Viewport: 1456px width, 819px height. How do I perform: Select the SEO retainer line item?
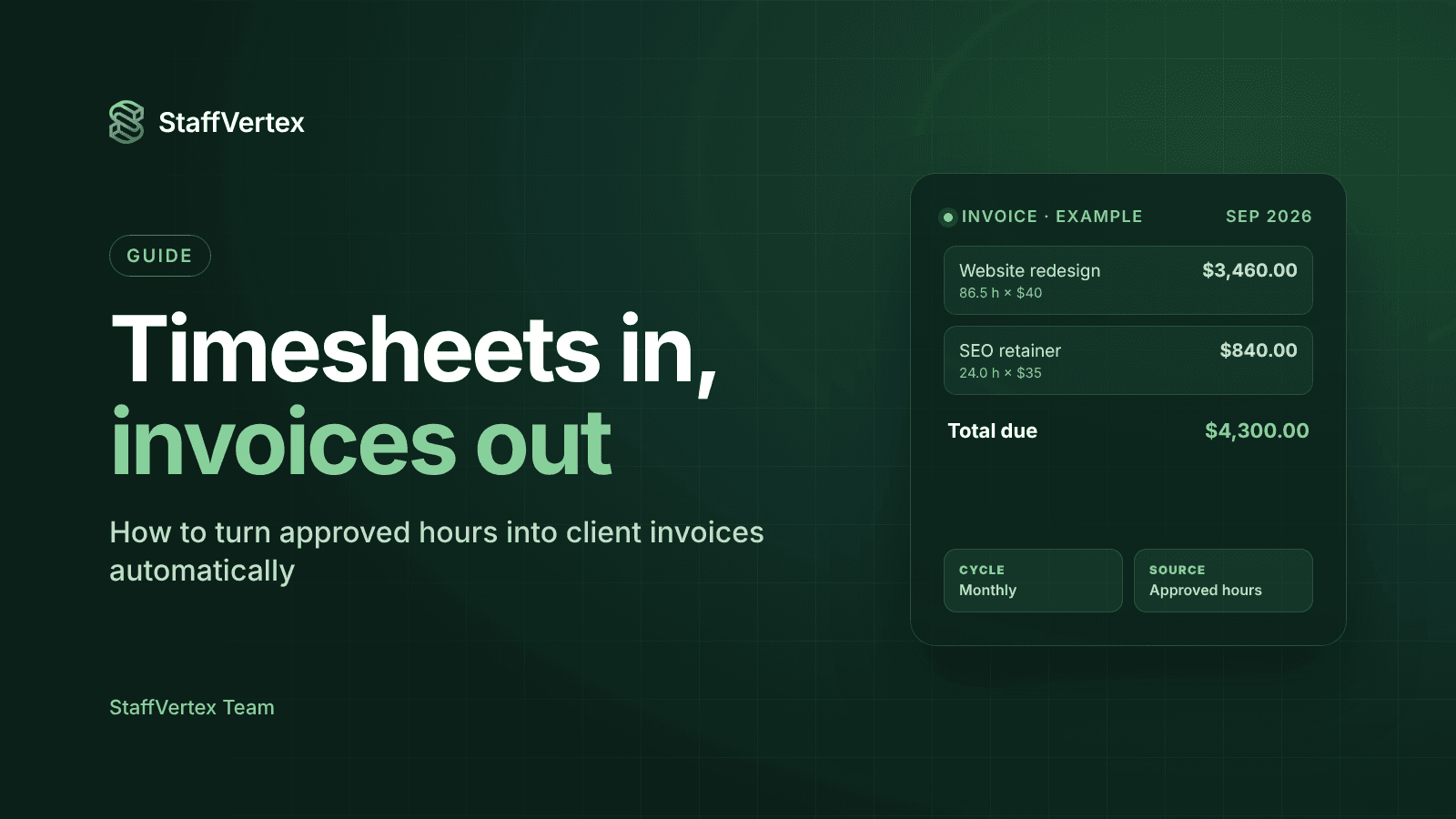point(1128,360)
